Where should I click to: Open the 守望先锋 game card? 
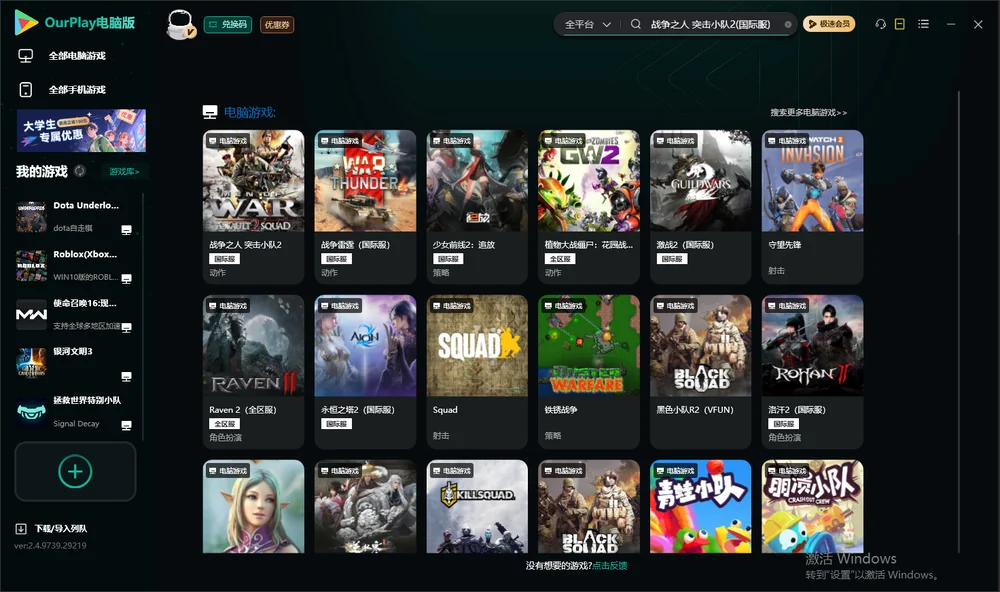tap(812, 207)
